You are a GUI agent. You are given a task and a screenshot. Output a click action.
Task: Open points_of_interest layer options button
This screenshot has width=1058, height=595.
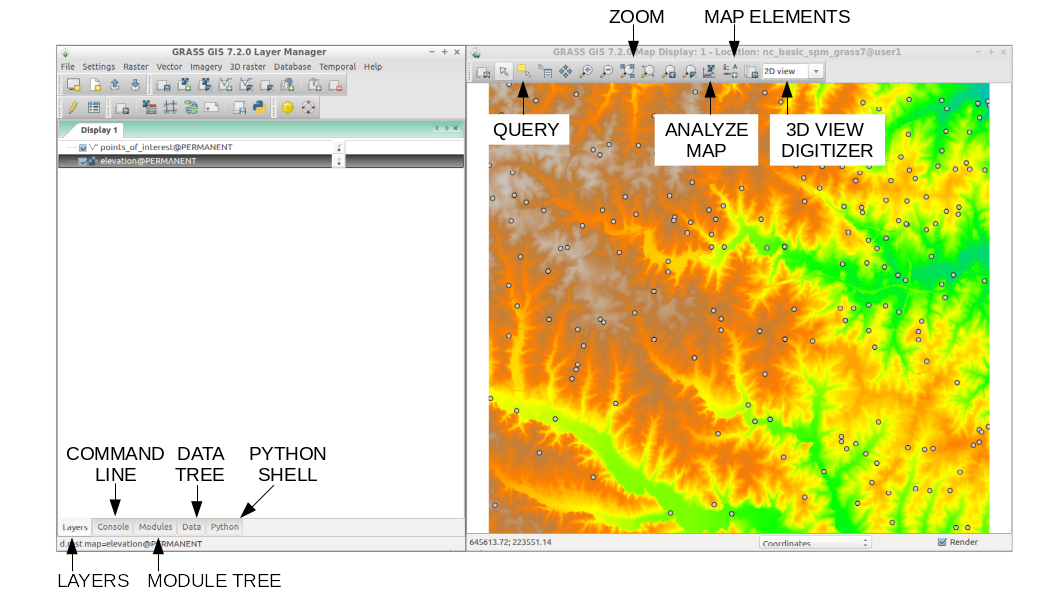pyautogui.click(x=339, y=147)
